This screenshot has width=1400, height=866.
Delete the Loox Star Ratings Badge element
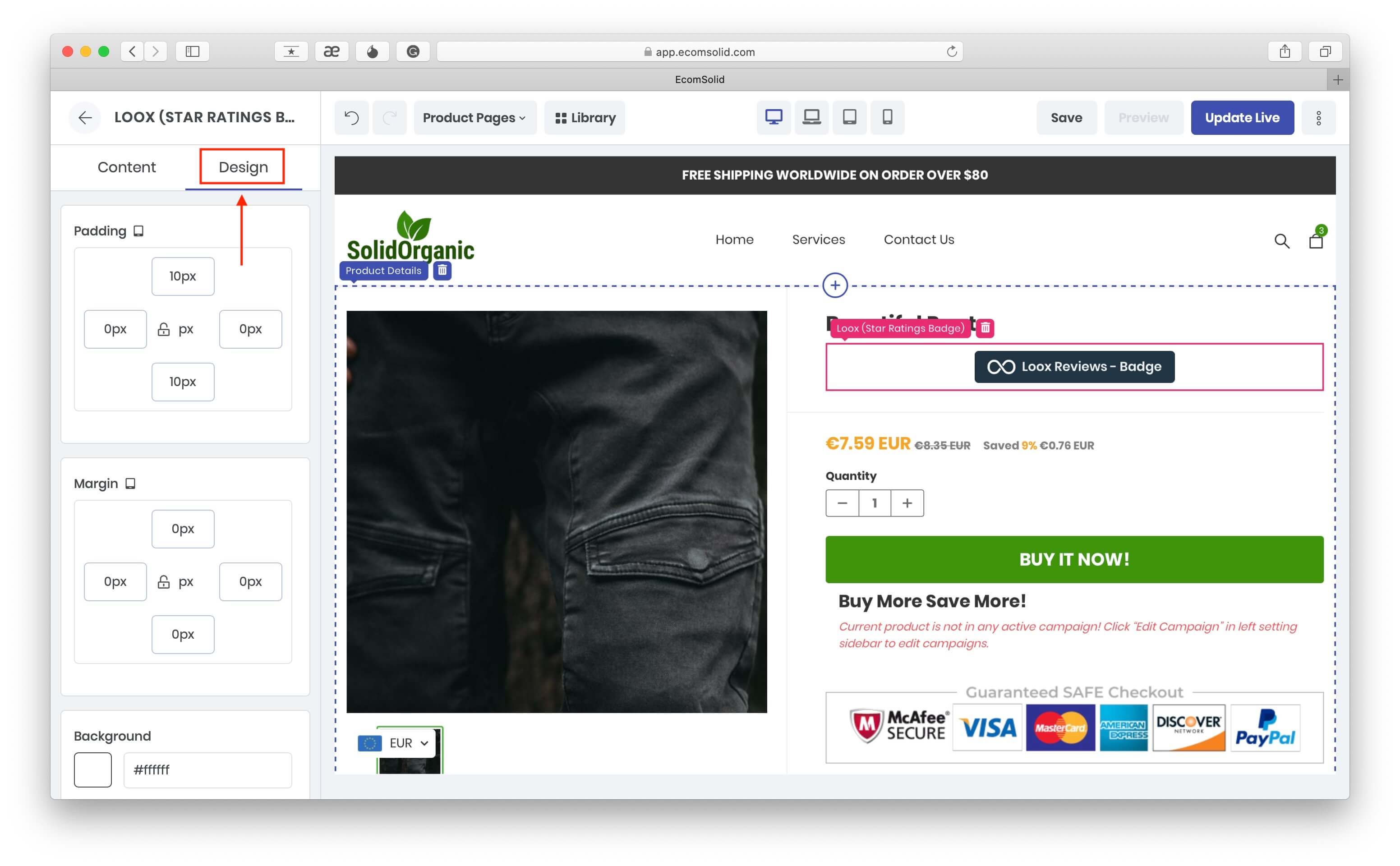coord(985,327)
